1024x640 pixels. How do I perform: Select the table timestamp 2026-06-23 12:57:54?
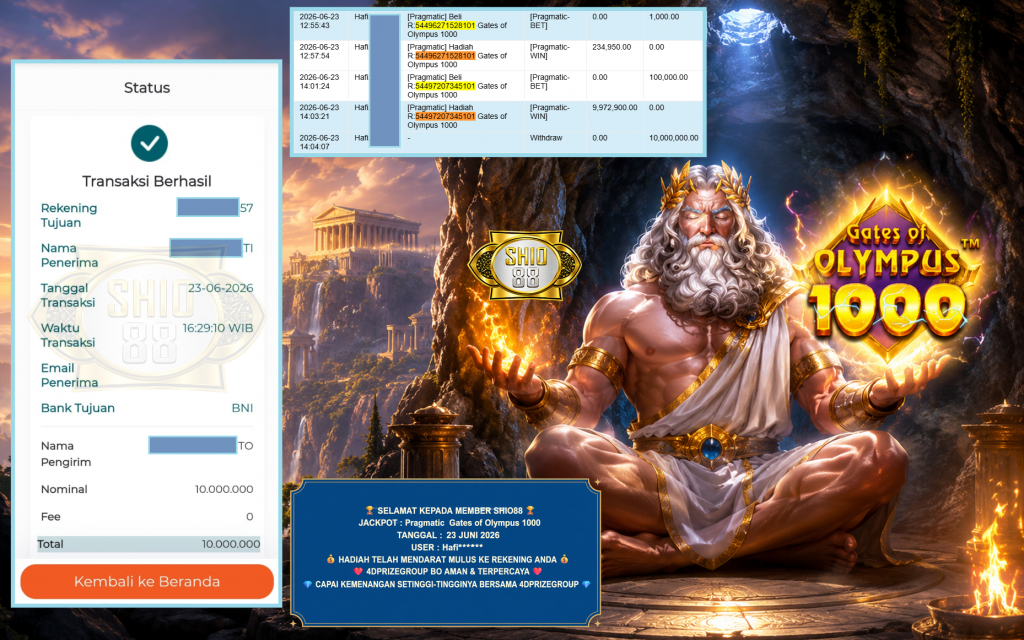(x=319, y=52)
